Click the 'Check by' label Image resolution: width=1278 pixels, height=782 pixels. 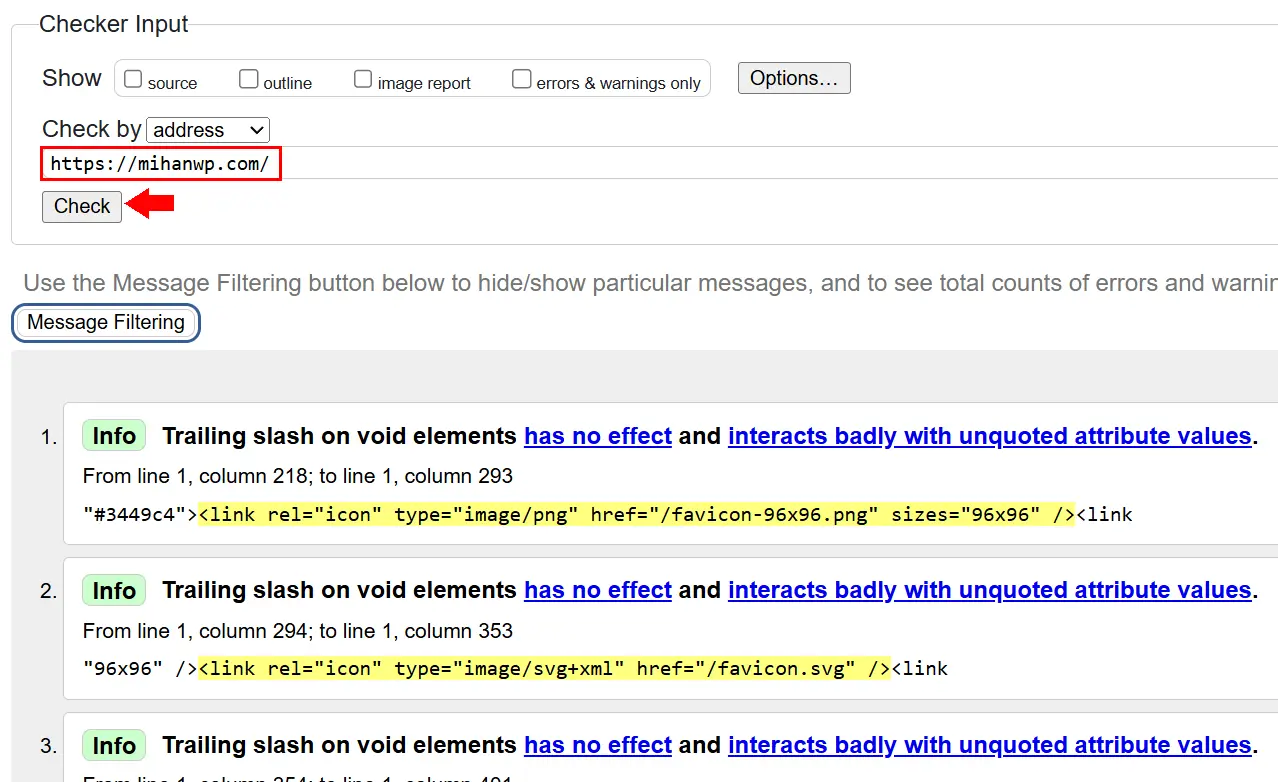(92, 129)
